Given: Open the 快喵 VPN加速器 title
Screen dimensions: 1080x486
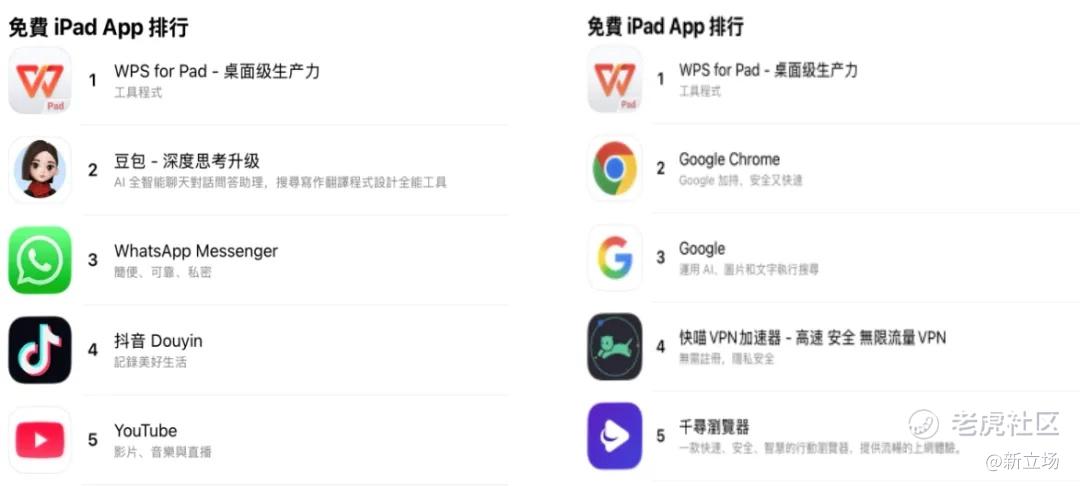Looking at the screenshot, I should [812, 337].
